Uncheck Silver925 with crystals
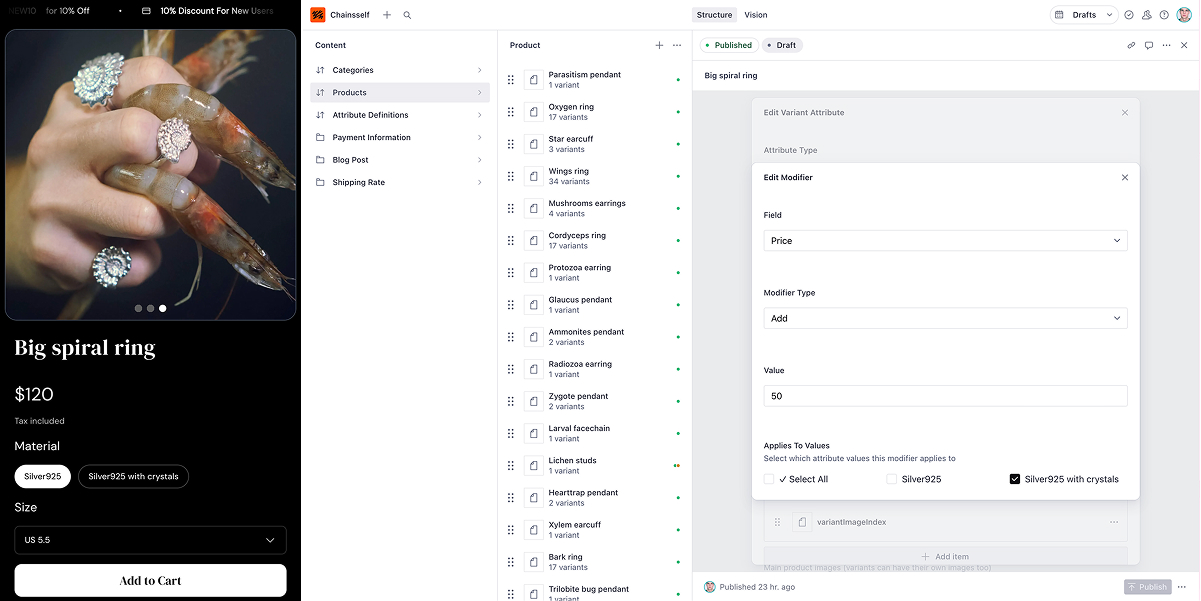This screenshot has width=1201, height=601. pos(1013,479)
